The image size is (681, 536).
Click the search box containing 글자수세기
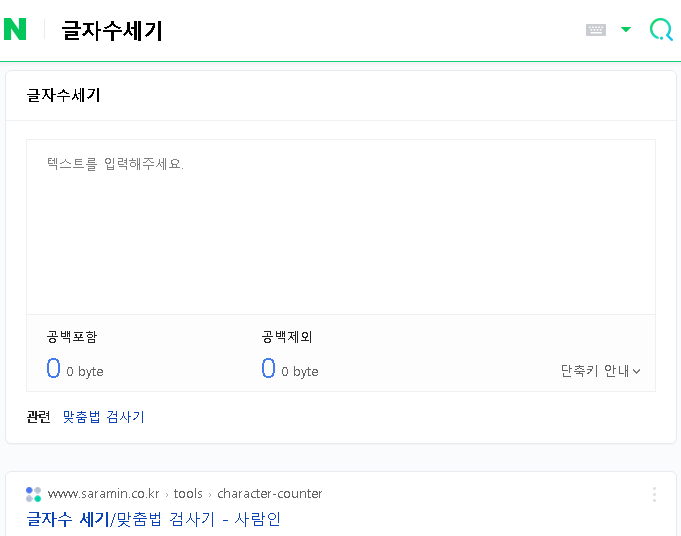point(317,30)
